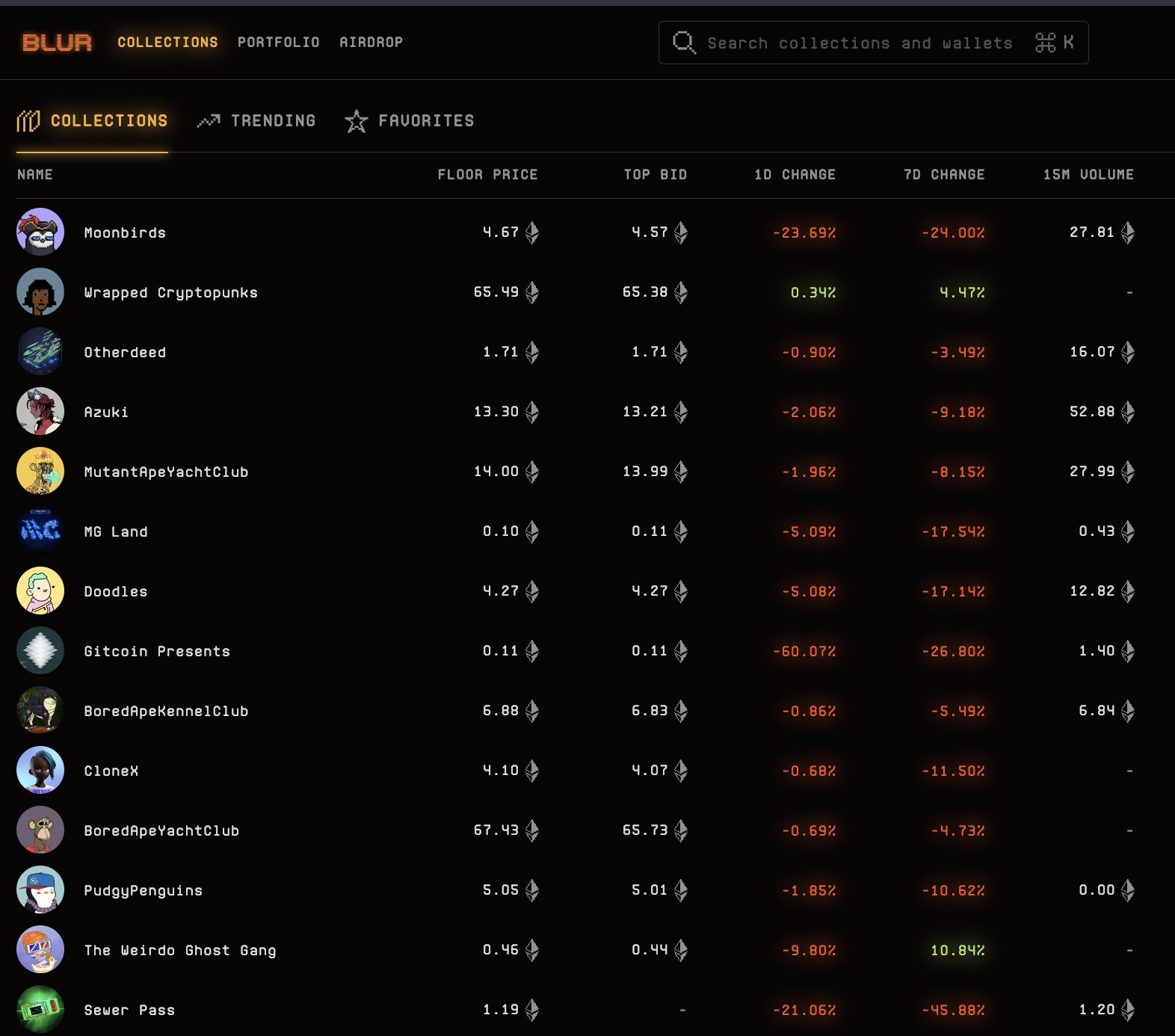
Task: Click the ETH icon beside Otherdeed floor 1.71
Action: (x=531, y=352)
